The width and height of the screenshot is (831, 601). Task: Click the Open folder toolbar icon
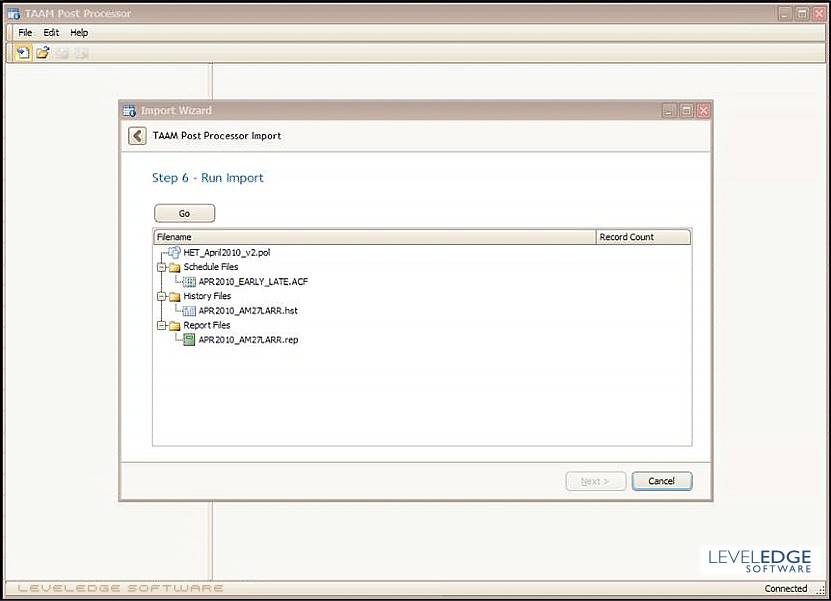(x=42, y=52)
